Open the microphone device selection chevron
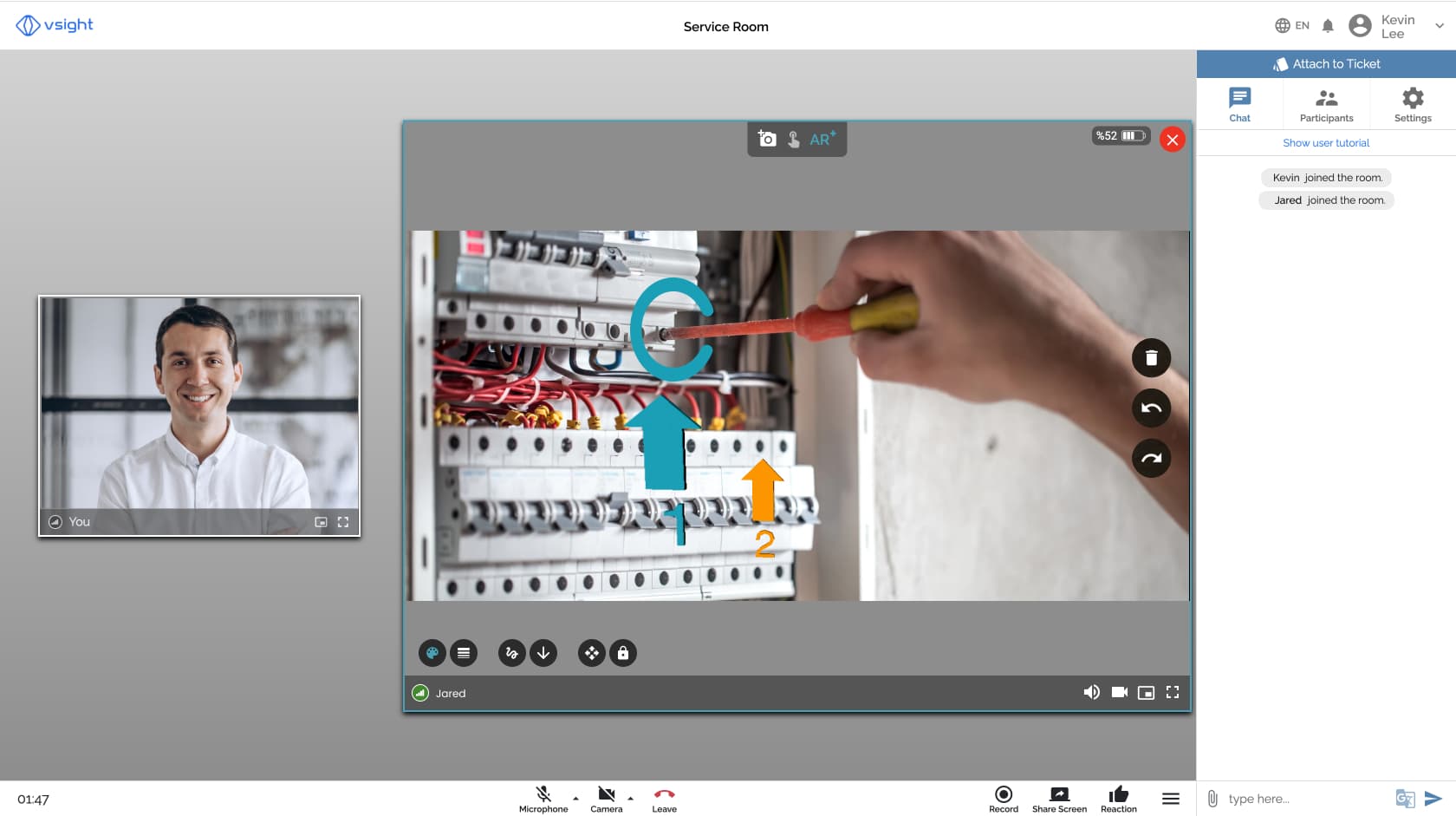 (574, 800)
